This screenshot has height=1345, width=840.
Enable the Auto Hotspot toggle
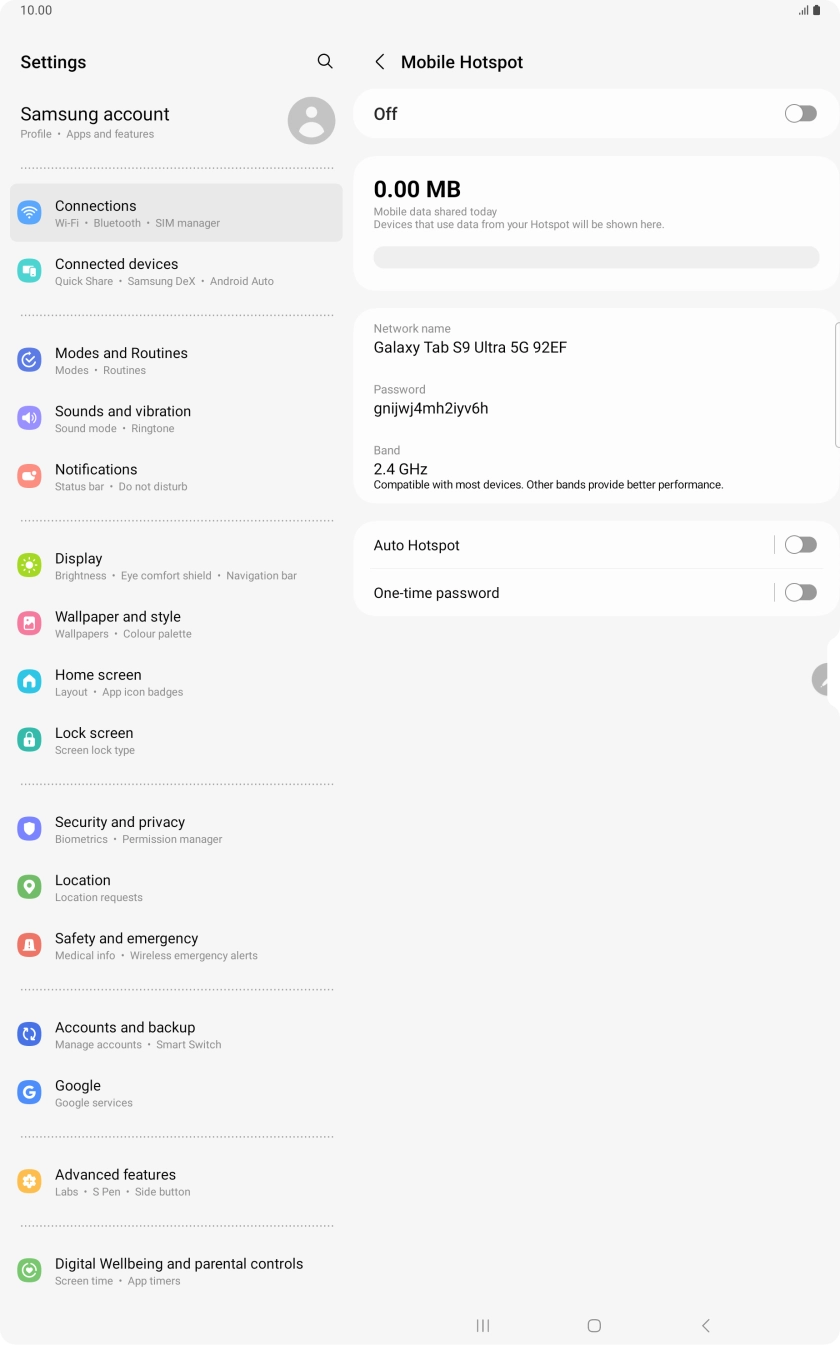click(x=801, y=545)
